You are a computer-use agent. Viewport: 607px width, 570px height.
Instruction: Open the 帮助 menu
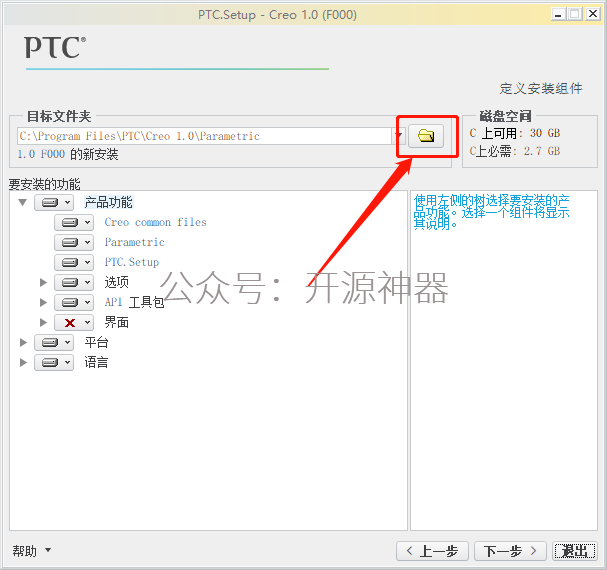point(31,551)
